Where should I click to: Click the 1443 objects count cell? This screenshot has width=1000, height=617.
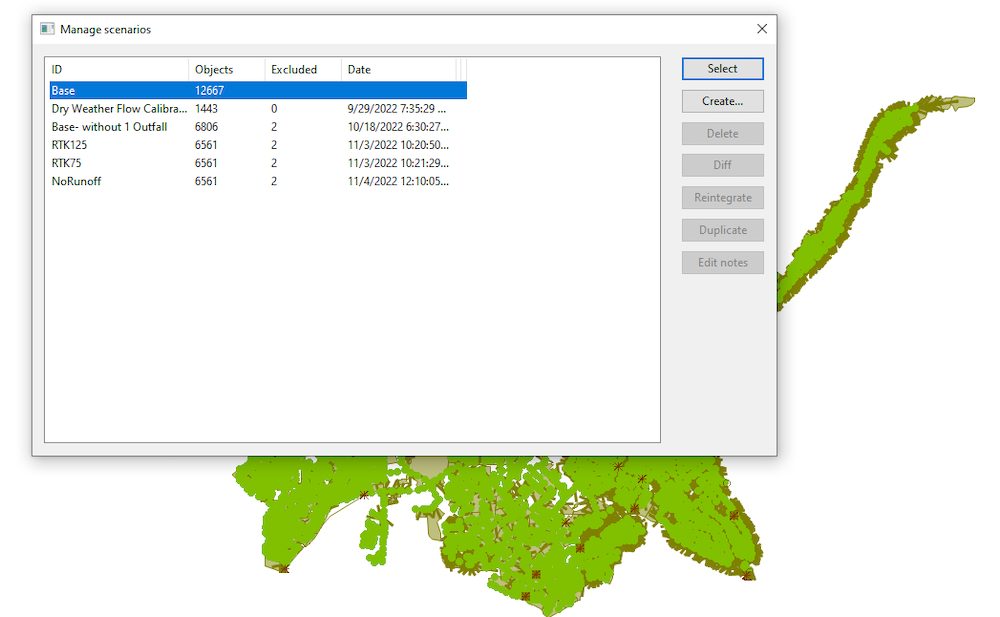(x=206, y=108)
